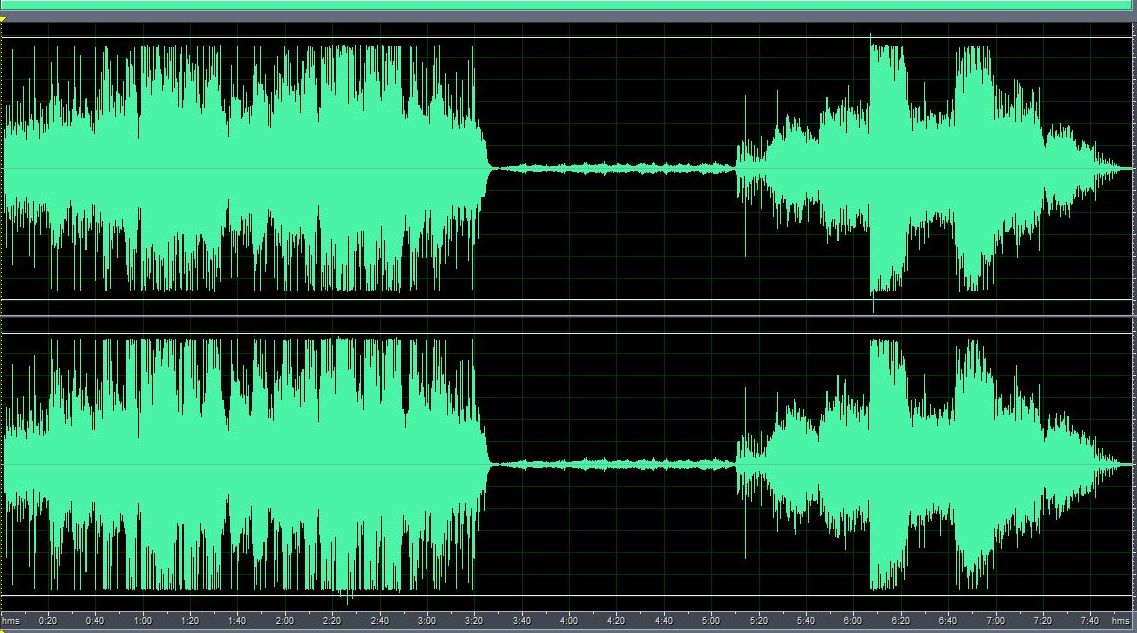Click the 6:00 mark on the timeline ruler
This screenshot has width=1137, height=633.
click(855, 619)
